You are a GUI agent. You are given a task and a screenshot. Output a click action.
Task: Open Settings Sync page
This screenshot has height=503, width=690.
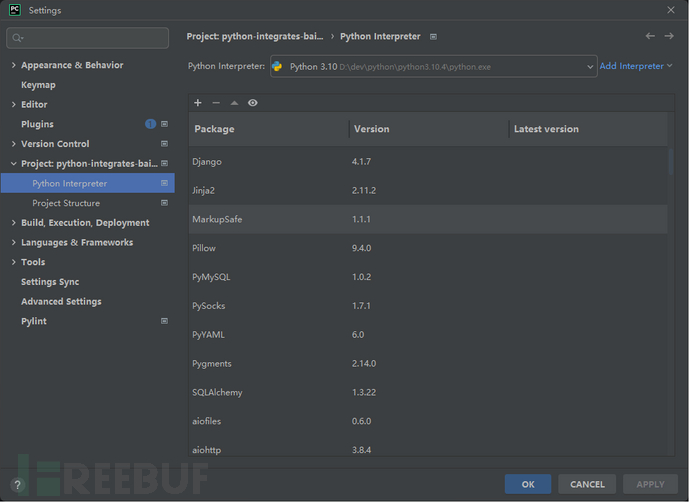pyautogui.click(x=50, y=282)
